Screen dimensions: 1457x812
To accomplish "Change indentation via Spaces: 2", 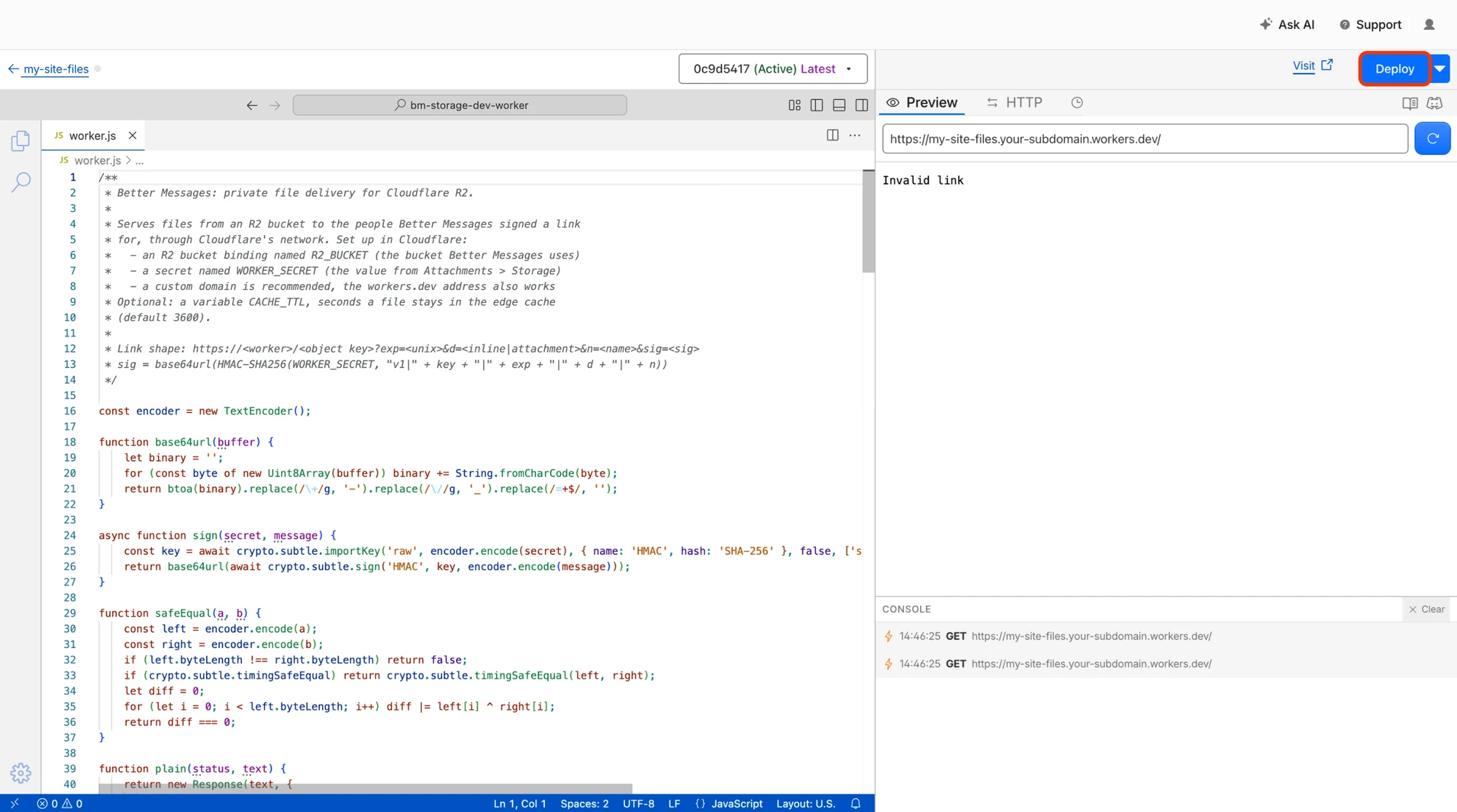I will [x=584, y=803].
